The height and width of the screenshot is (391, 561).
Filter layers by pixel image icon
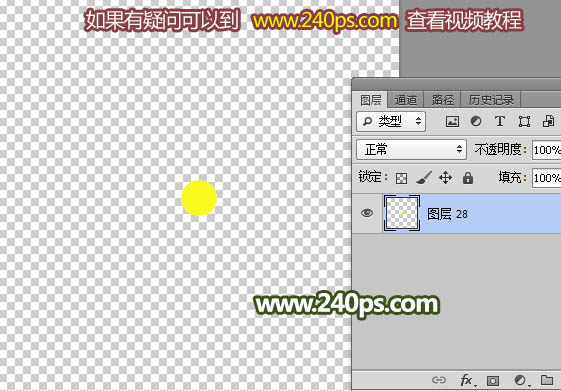coord(452,122)
